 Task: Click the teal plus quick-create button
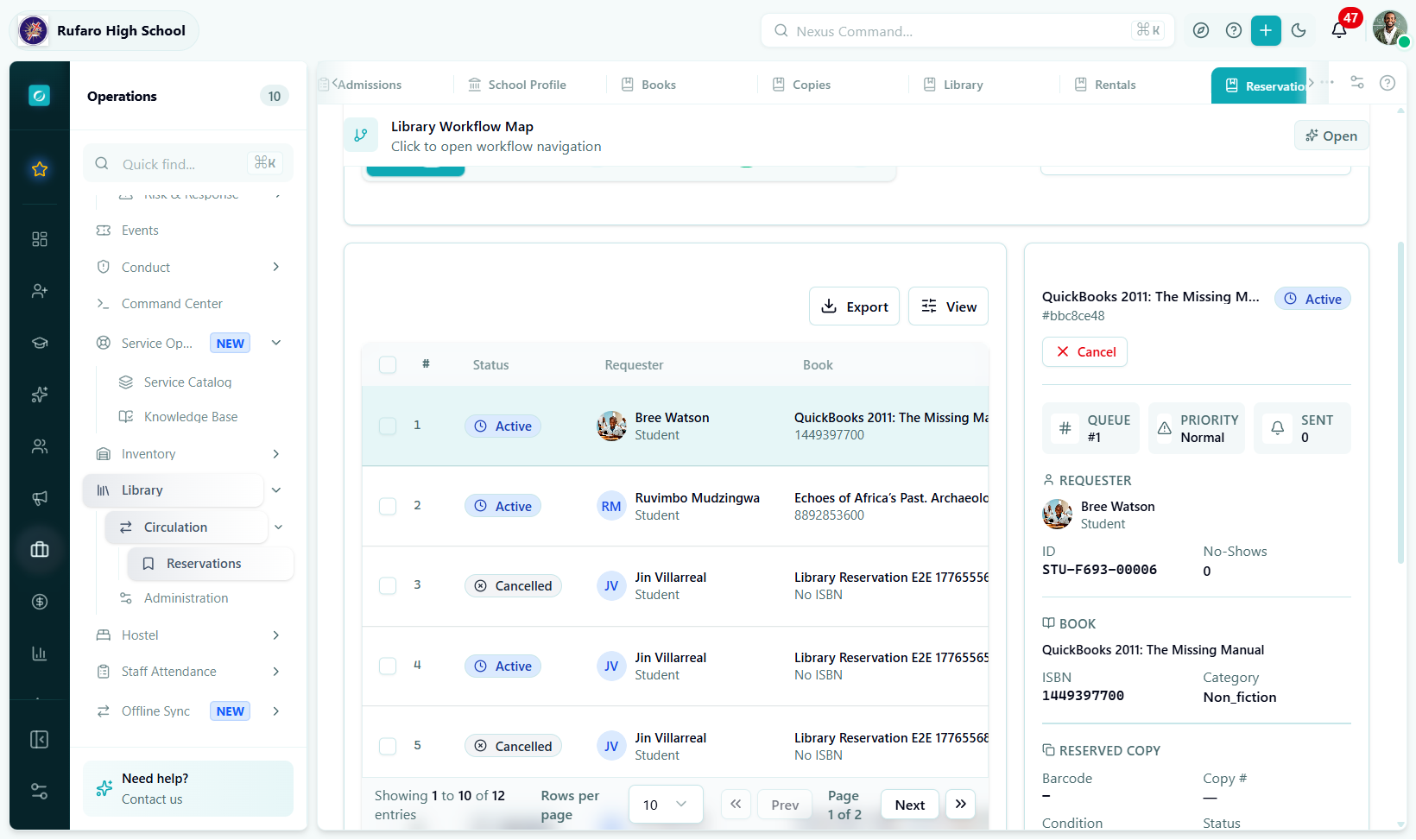1266,30
